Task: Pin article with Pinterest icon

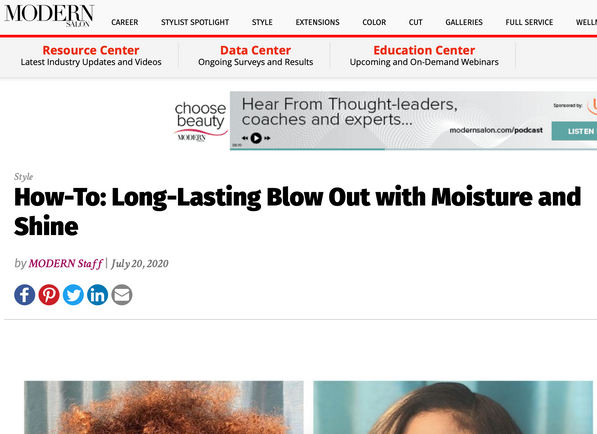Action: (x=49, y=295)
